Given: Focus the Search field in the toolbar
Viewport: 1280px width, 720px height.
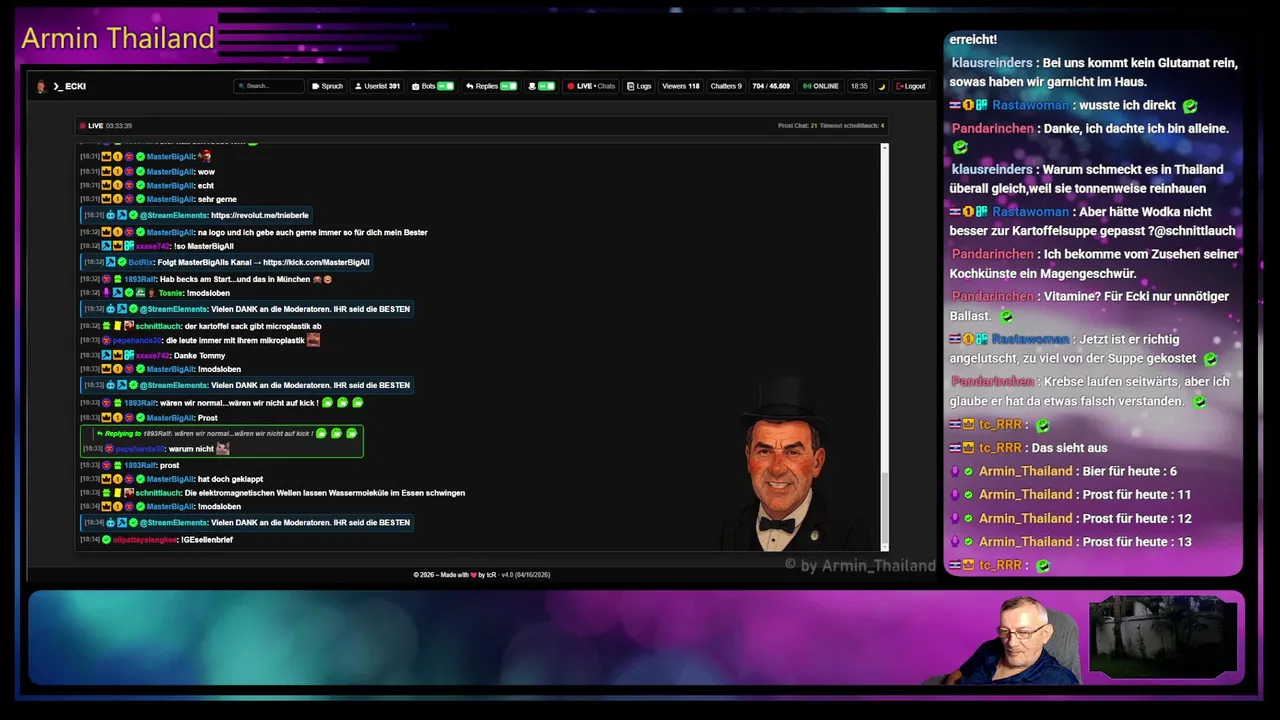Looking at the screenshot, I should point(269,86).
